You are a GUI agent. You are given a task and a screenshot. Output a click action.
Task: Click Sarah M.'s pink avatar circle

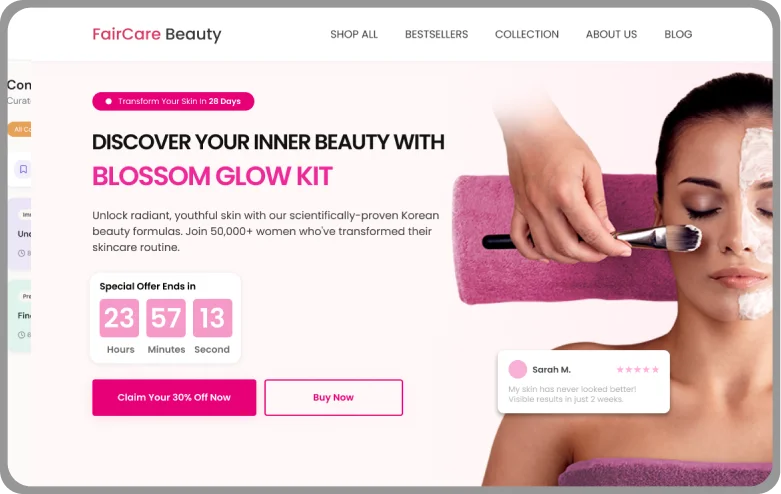click(x=518, y=370)
